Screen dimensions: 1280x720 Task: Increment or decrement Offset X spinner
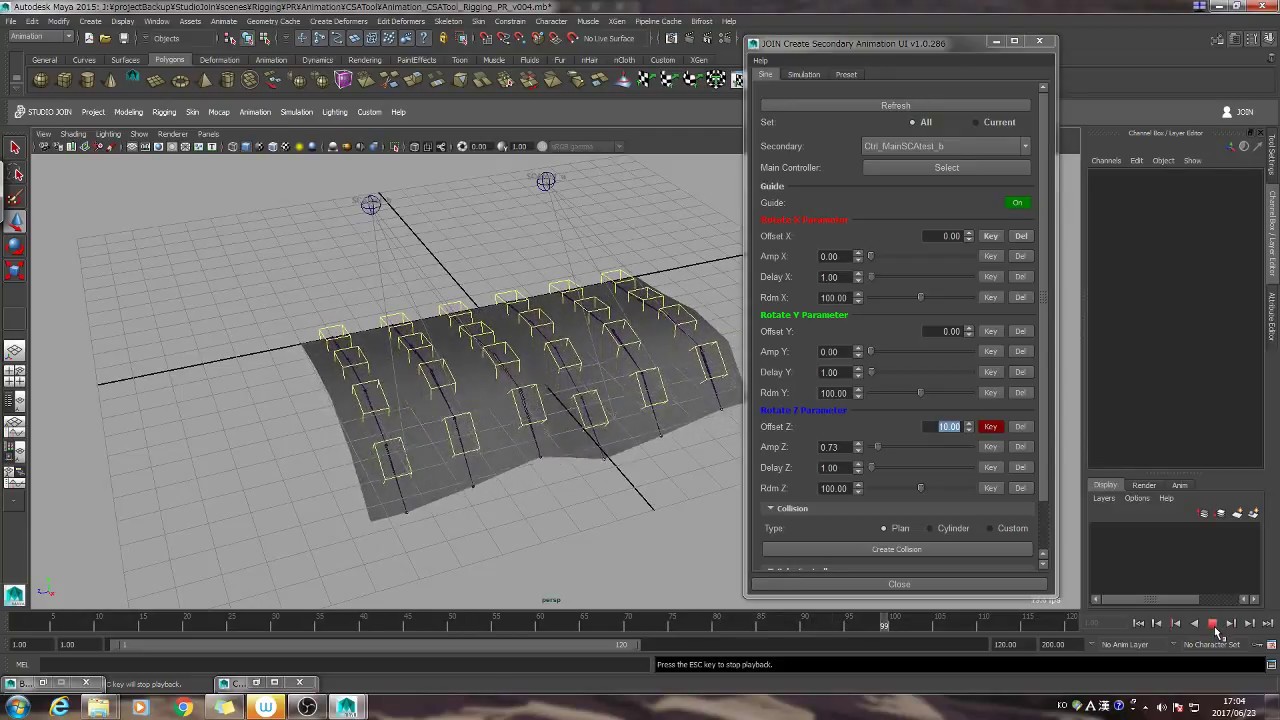coord(968,236)
